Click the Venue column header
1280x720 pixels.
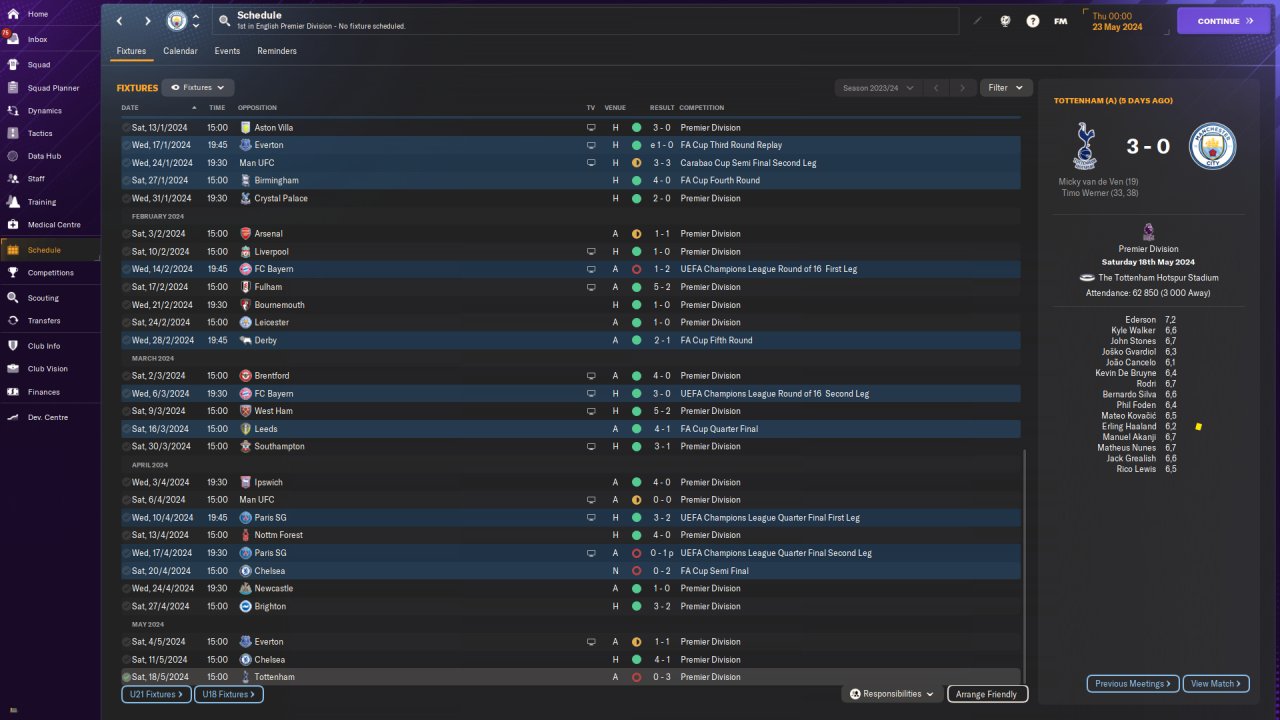615,108
